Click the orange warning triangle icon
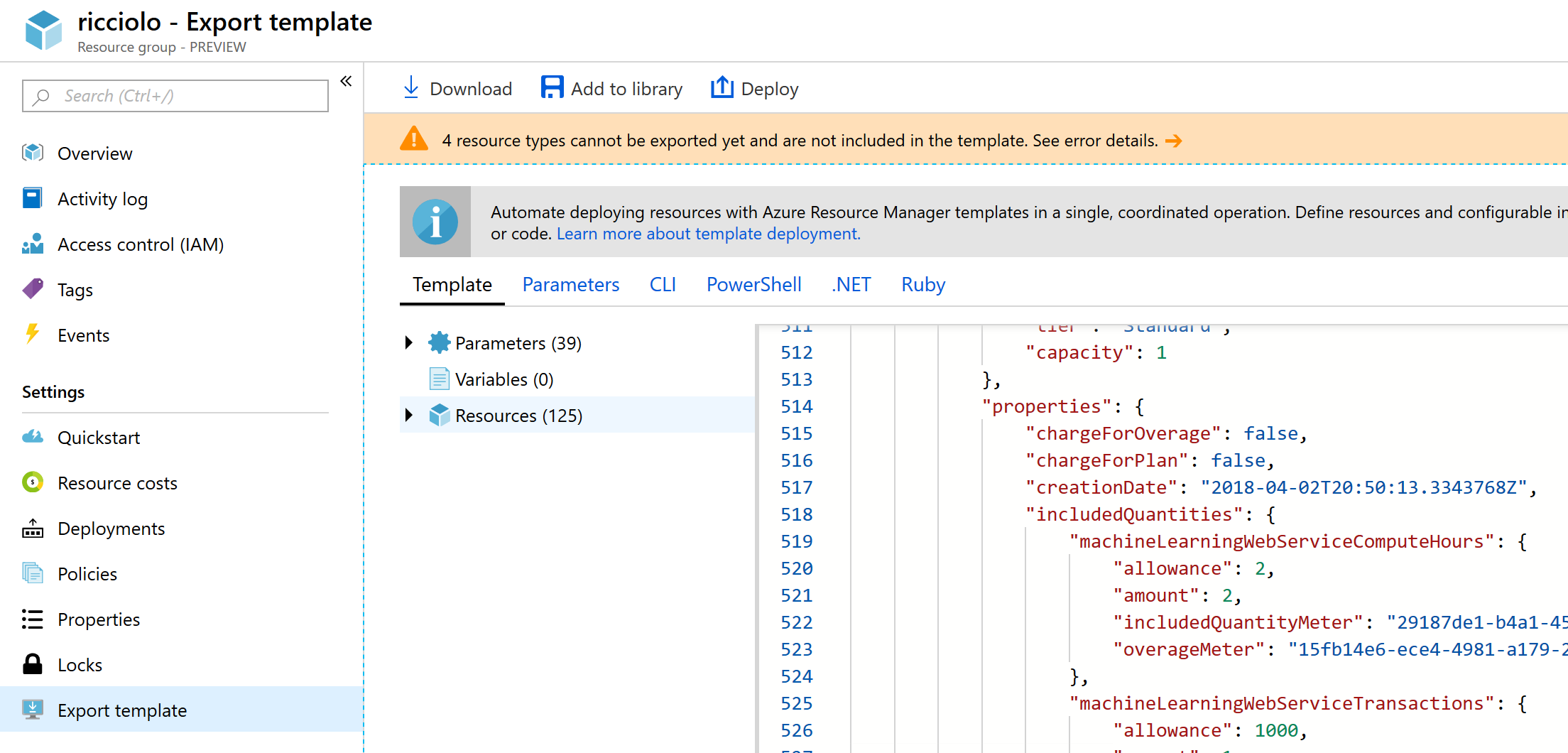 click(x=414, y=139)
